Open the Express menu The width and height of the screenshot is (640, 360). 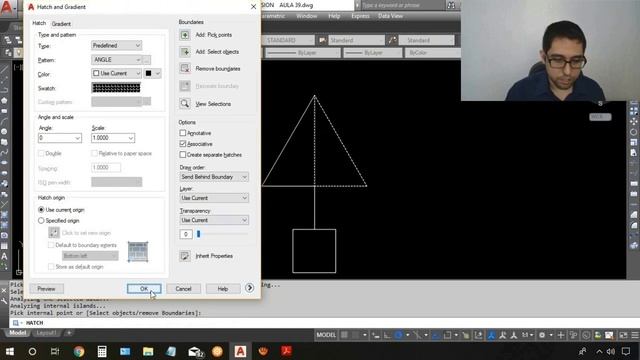[x=360, y=16]
